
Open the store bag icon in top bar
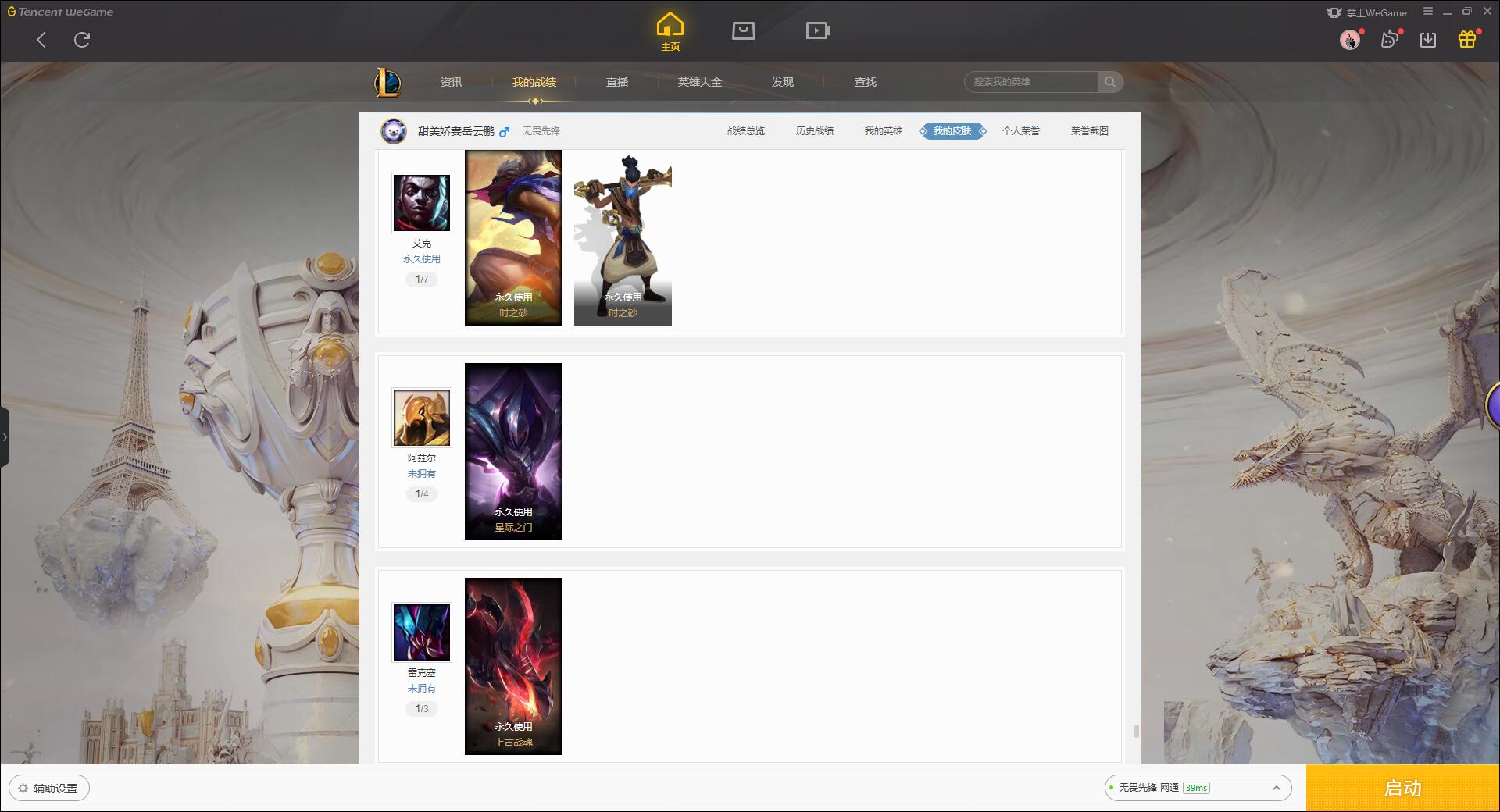tap(744, 30)
